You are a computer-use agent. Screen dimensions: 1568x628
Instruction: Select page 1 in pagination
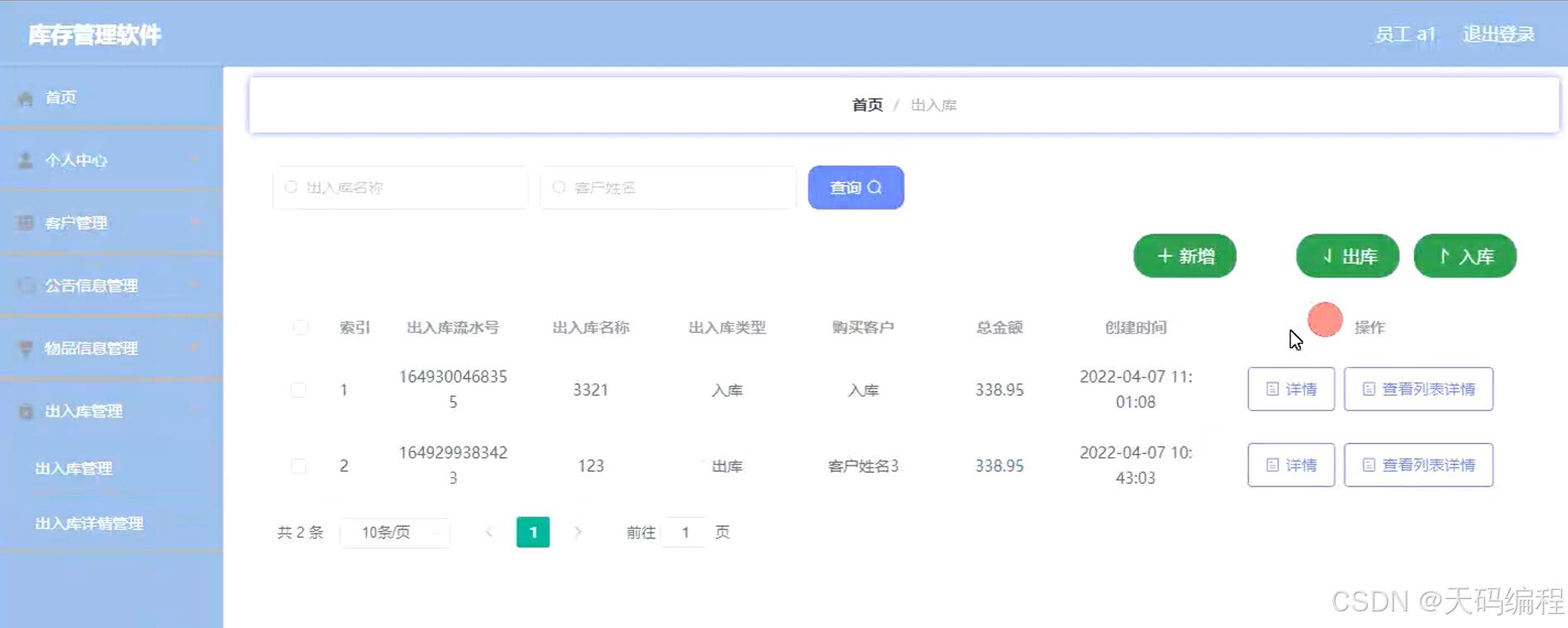coord(533,532)
